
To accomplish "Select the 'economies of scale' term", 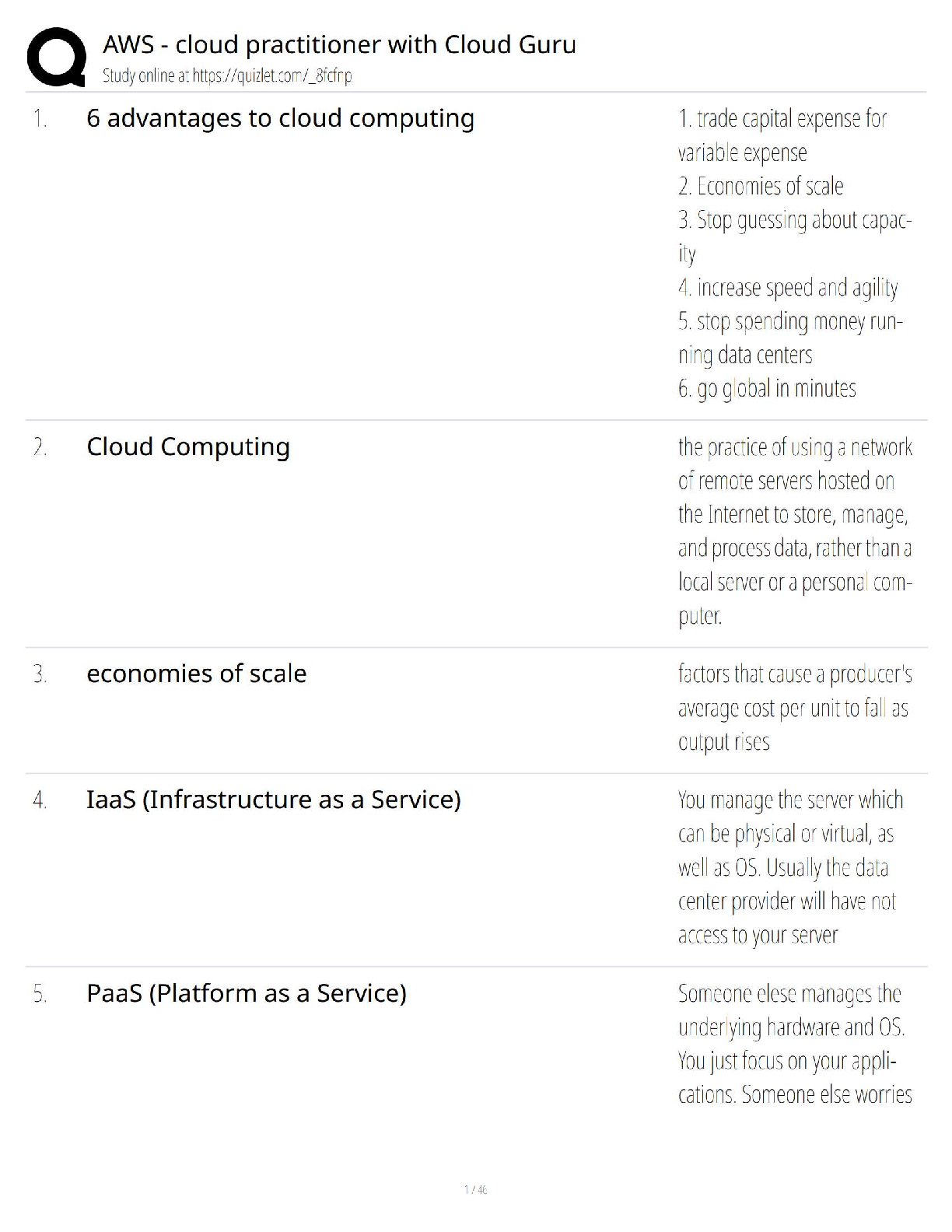I will [196, 674].
